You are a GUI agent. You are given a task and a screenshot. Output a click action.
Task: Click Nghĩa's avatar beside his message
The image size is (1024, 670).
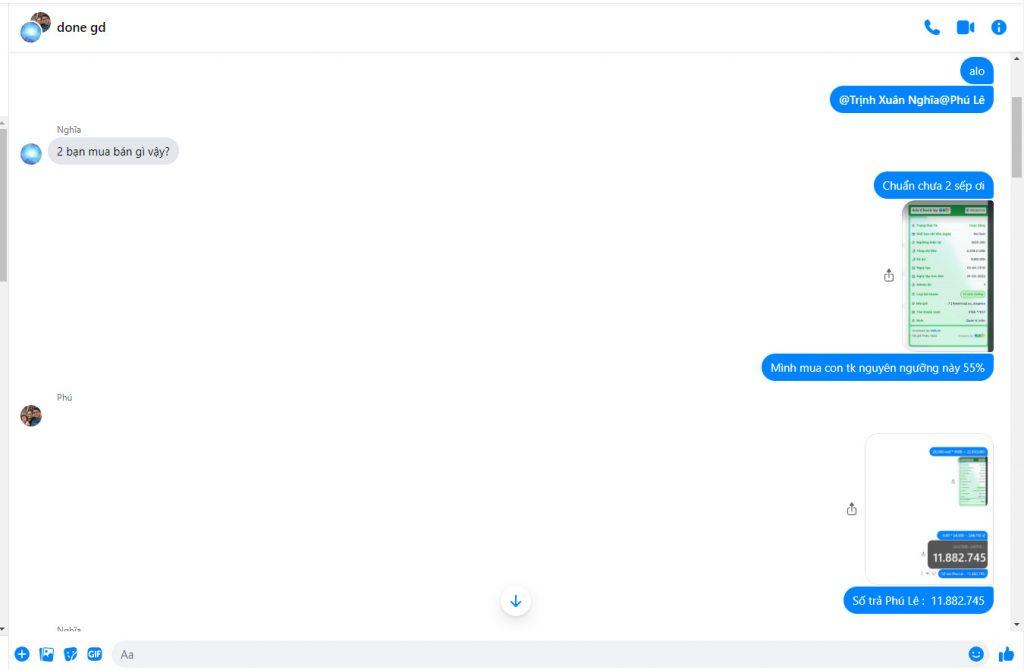pyautogui.click(x=31, y=154)
